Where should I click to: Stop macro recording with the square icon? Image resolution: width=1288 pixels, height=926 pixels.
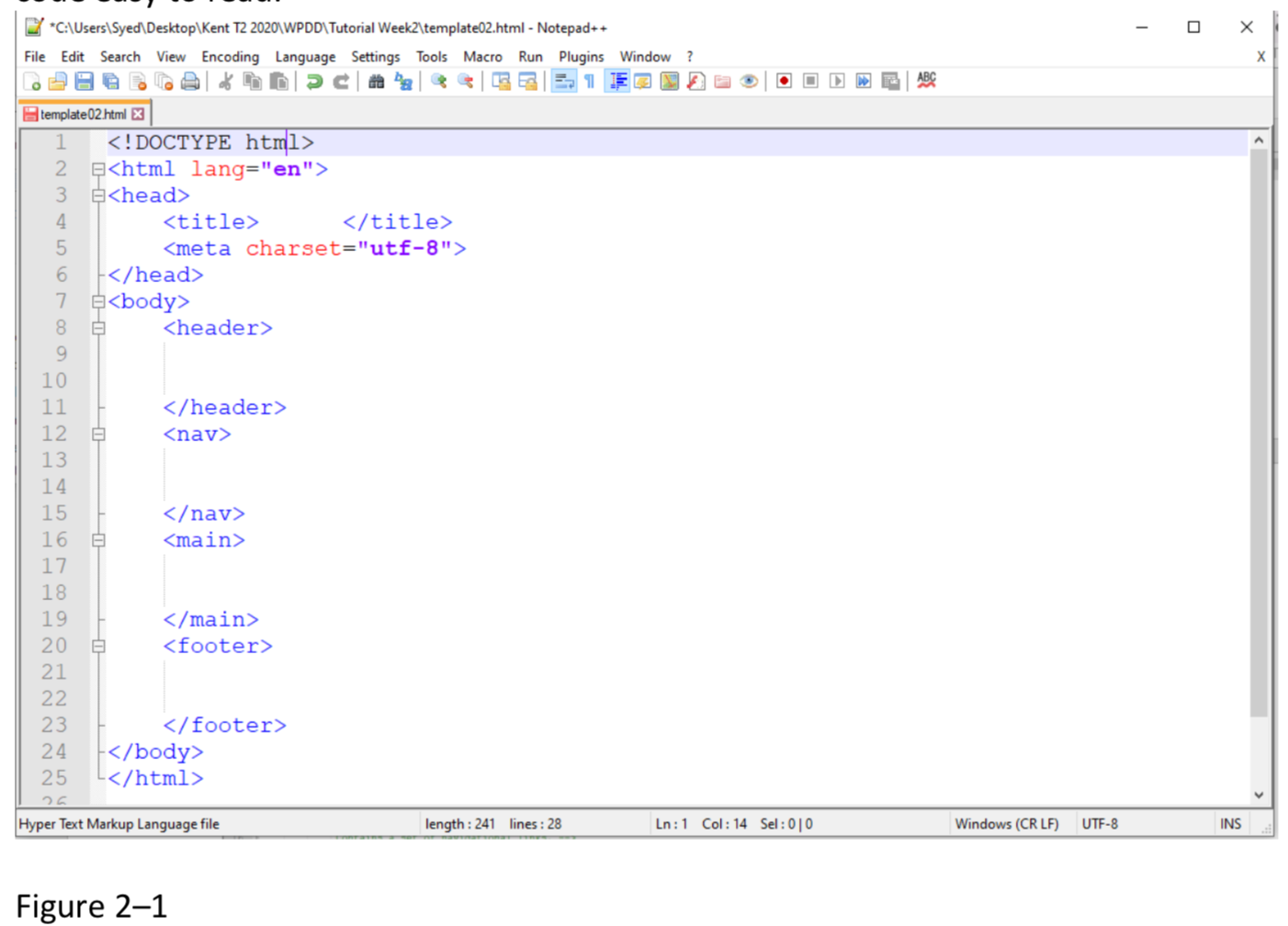(810, 82)
